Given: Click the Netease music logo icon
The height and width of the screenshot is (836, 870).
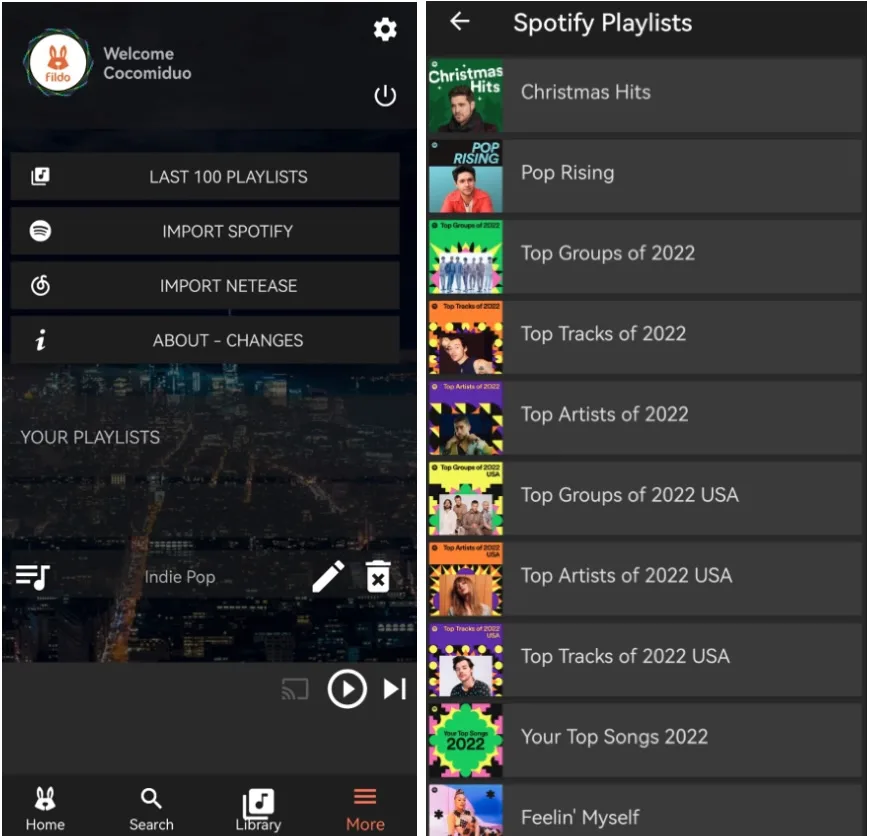Looking at the screenshot, I should [41, 285].
